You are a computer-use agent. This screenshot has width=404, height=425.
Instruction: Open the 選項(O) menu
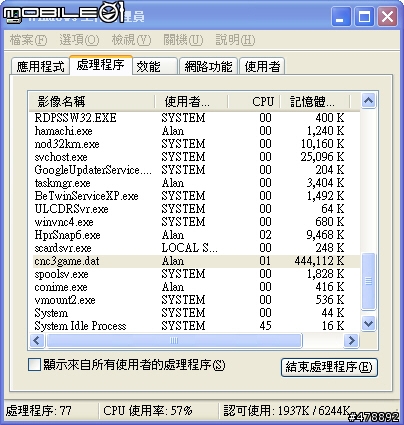79,40
